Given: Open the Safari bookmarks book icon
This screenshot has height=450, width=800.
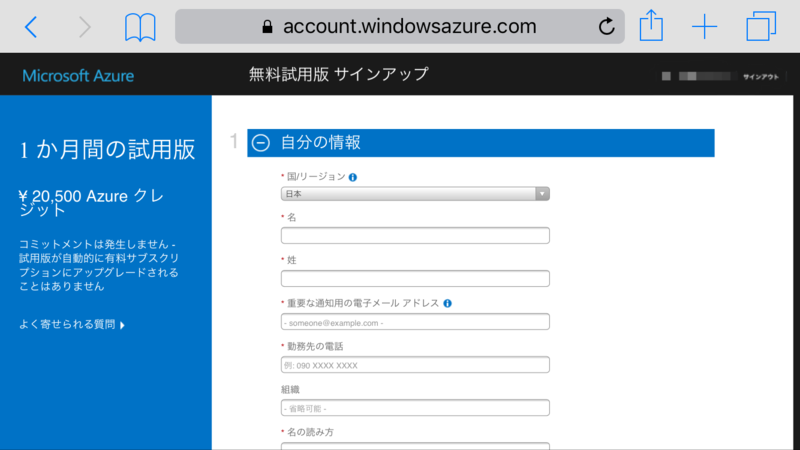Looking at the screenshot, I should click(x=140, y=27).
